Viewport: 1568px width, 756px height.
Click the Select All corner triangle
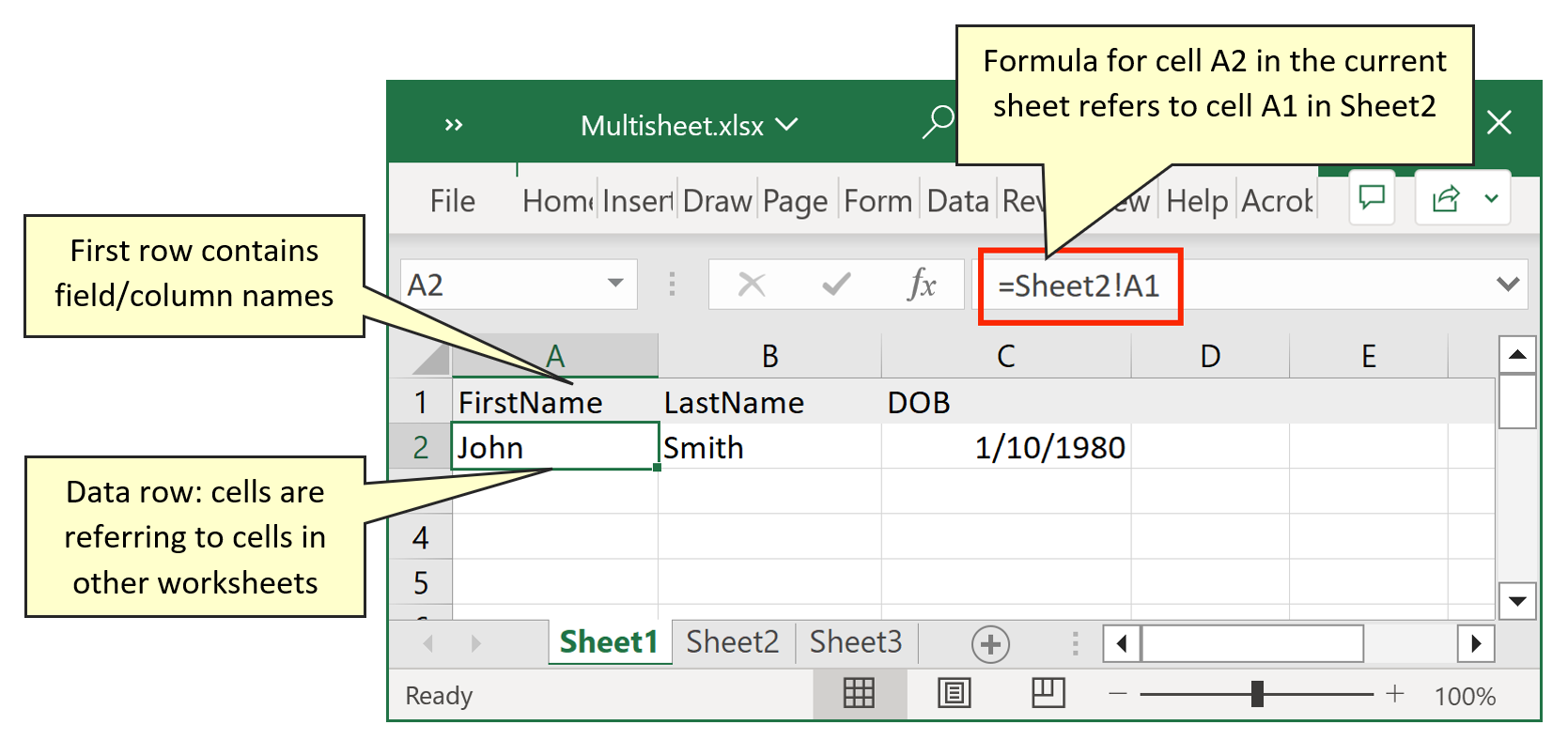coord(431,359)
